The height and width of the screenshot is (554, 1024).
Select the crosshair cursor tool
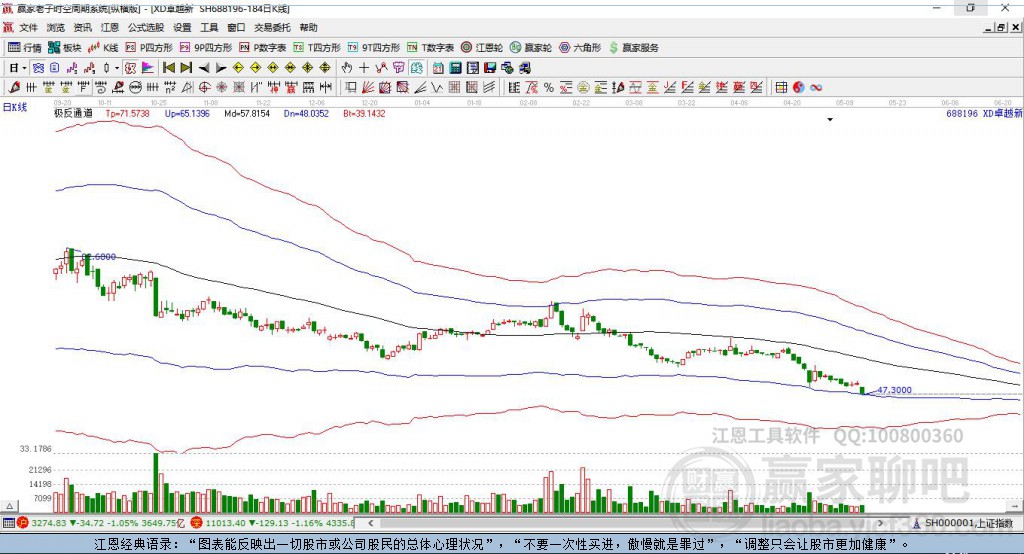point(364,68)
